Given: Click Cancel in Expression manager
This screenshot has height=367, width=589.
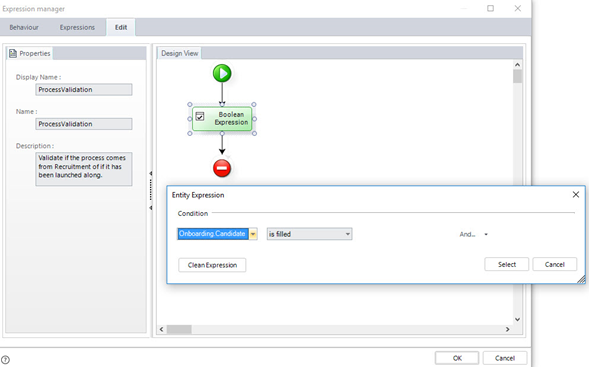Looking at the screenshot, I should pos(504,358).
